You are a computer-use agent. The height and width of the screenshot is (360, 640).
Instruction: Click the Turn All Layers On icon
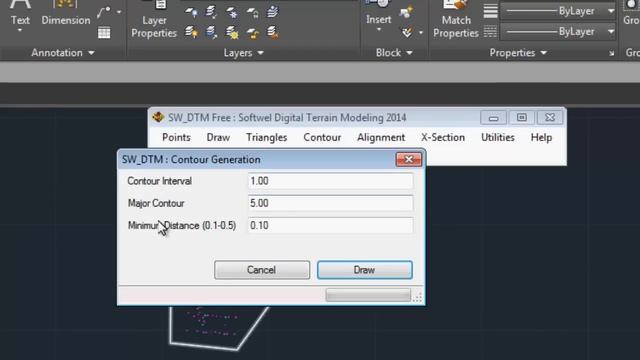pos(191,32)
